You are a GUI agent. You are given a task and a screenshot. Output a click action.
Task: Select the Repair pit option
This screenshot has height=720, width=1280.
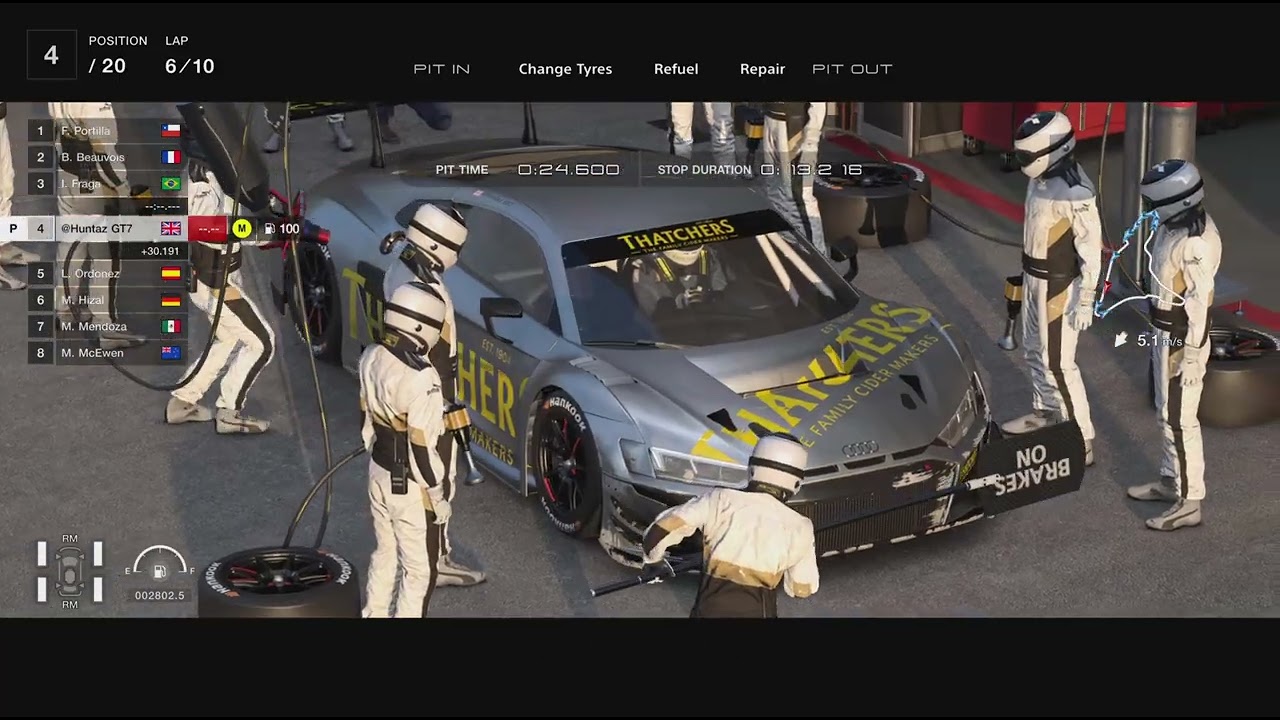[762, 69]
